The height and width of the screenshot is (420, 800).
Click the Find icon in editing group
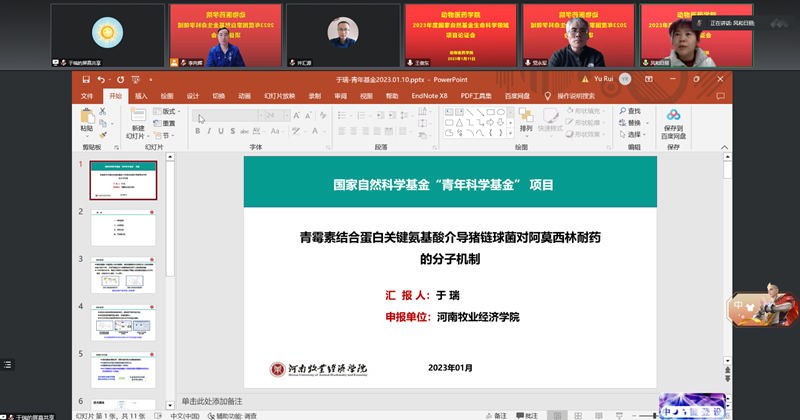click(x=633, y=111)
